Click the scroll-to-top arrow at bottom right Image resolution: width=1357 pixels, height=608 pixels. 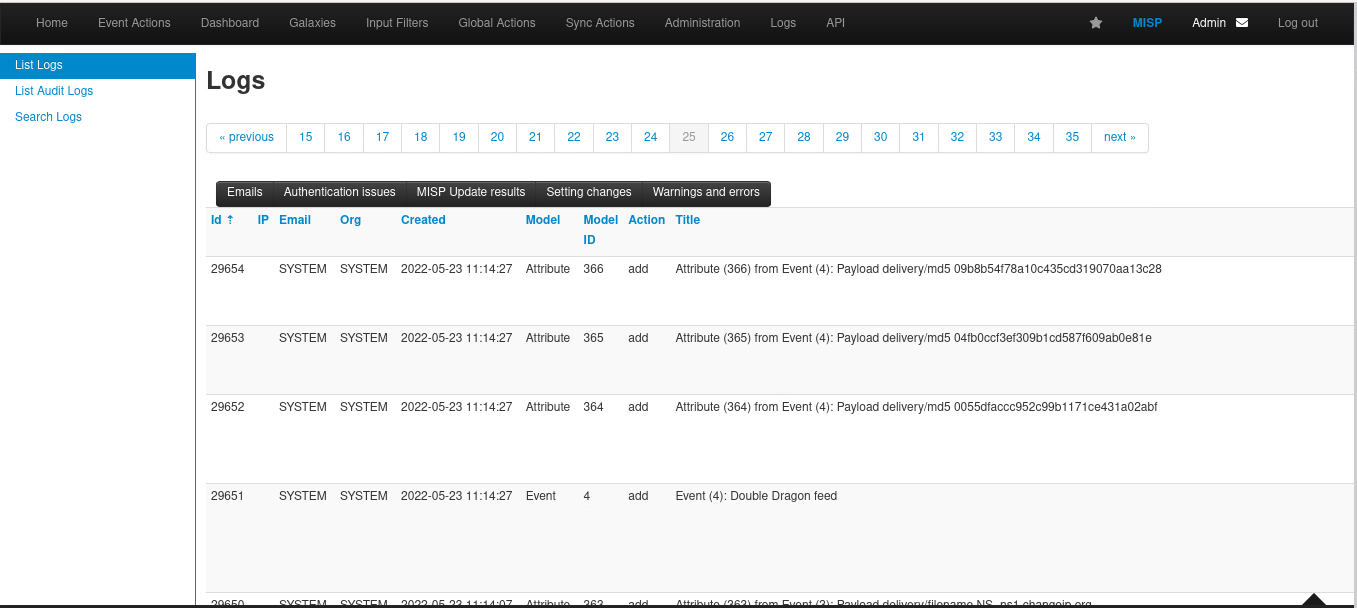coord(1314,600)
